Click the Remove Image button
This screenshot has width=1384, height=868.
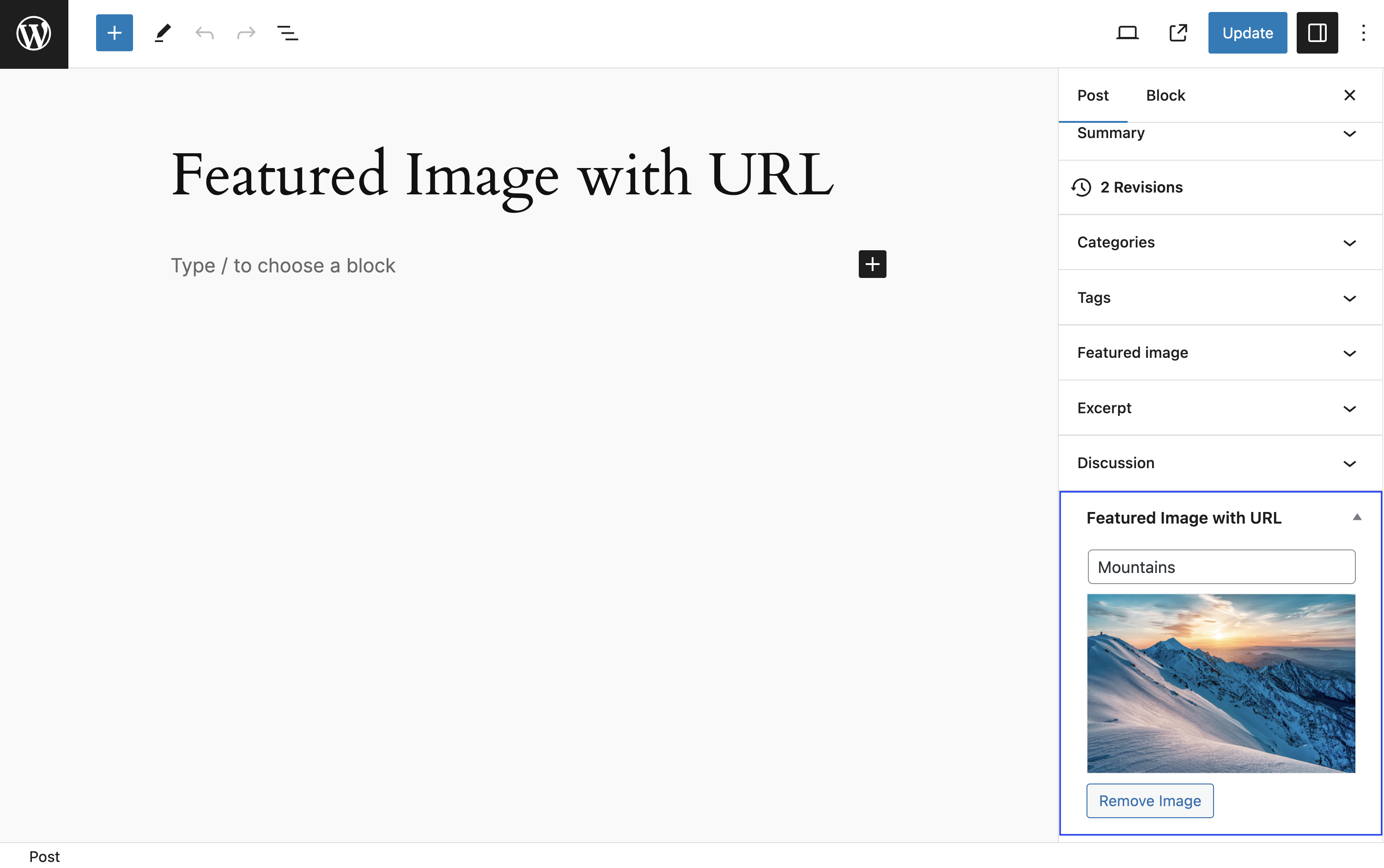pyautogui.click(x=1150, y=800)
